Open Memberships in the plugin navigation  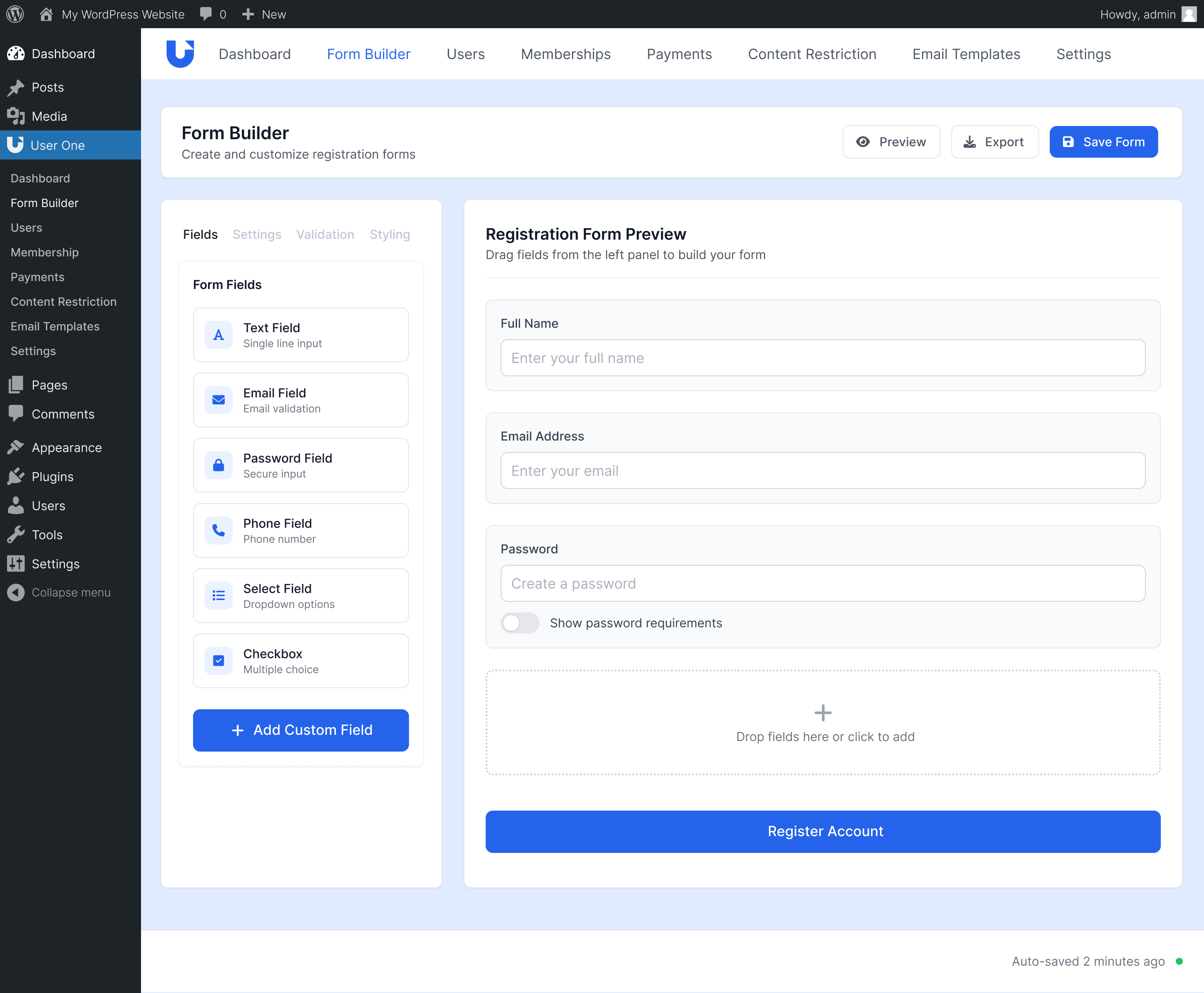click(x=565, y=54)
